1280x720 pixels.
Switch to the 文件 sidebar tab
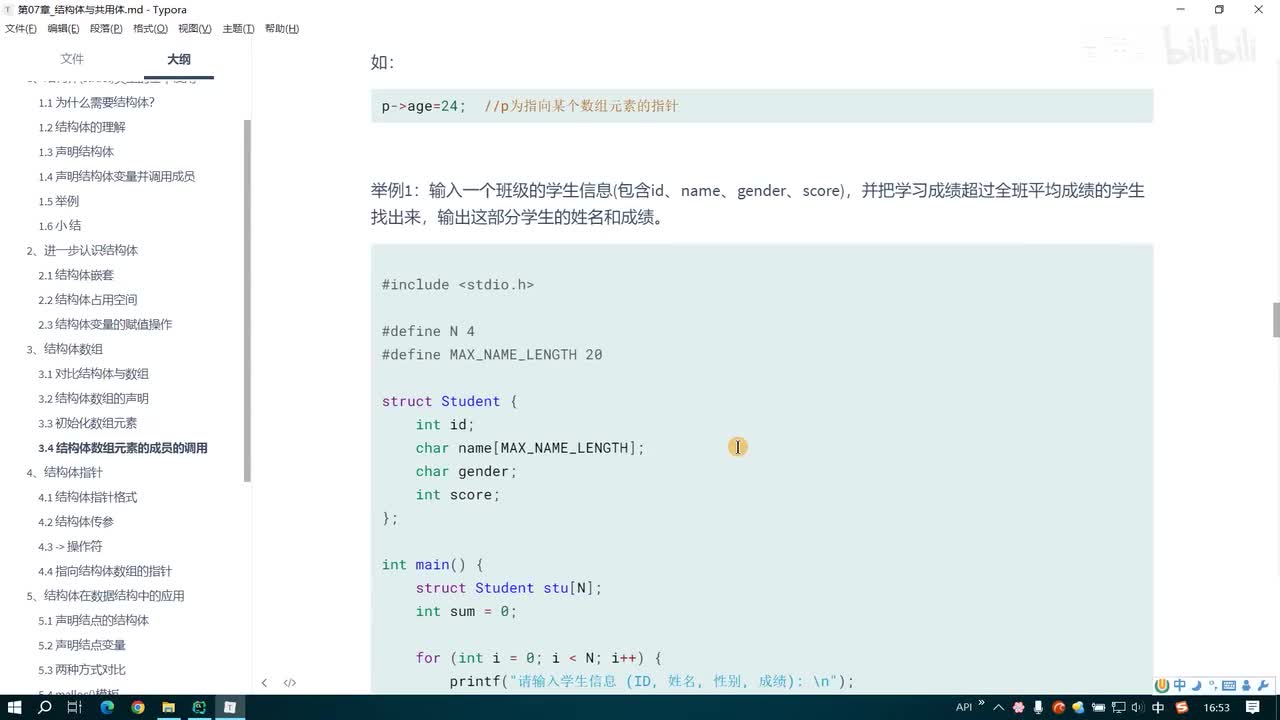tap(72, 59)
